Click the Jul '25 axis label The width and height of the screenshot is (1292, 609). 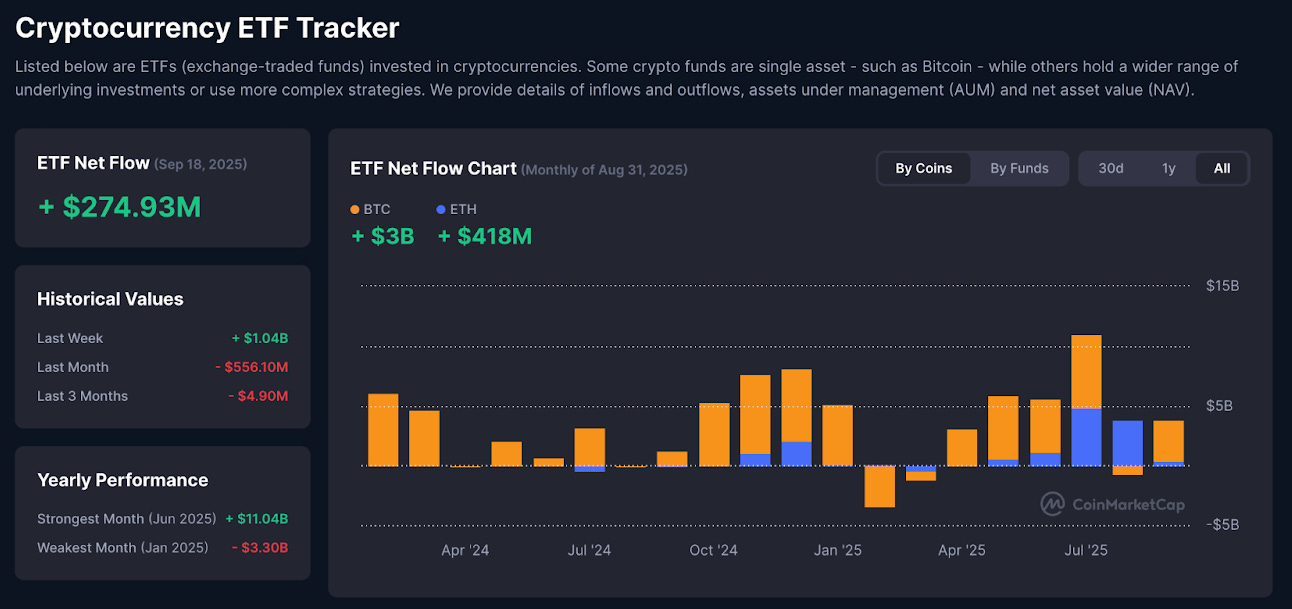(1086, 550)
